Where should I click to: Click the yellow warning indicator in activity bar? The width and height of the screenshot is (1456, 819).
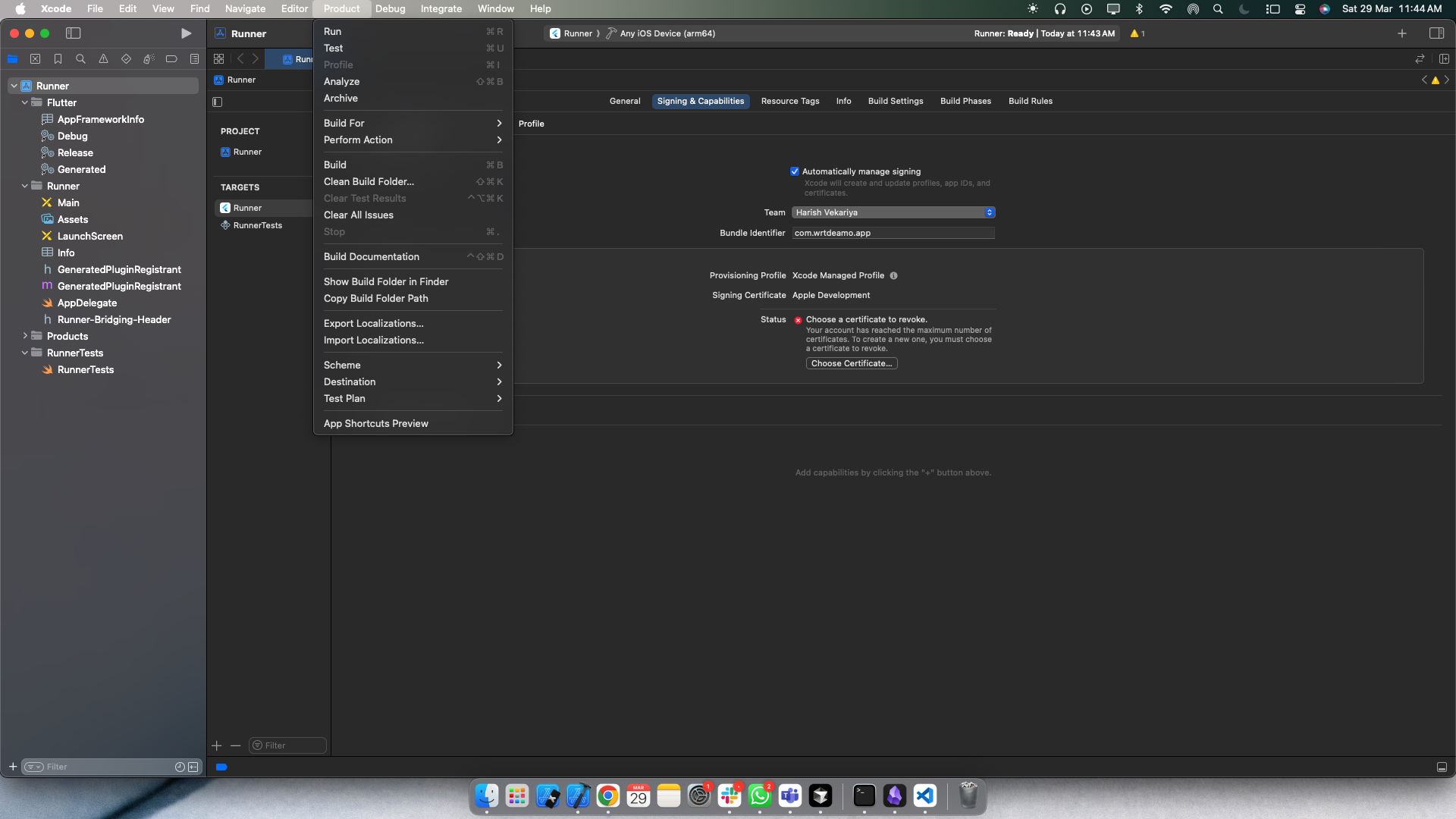tap(1137, 33)
